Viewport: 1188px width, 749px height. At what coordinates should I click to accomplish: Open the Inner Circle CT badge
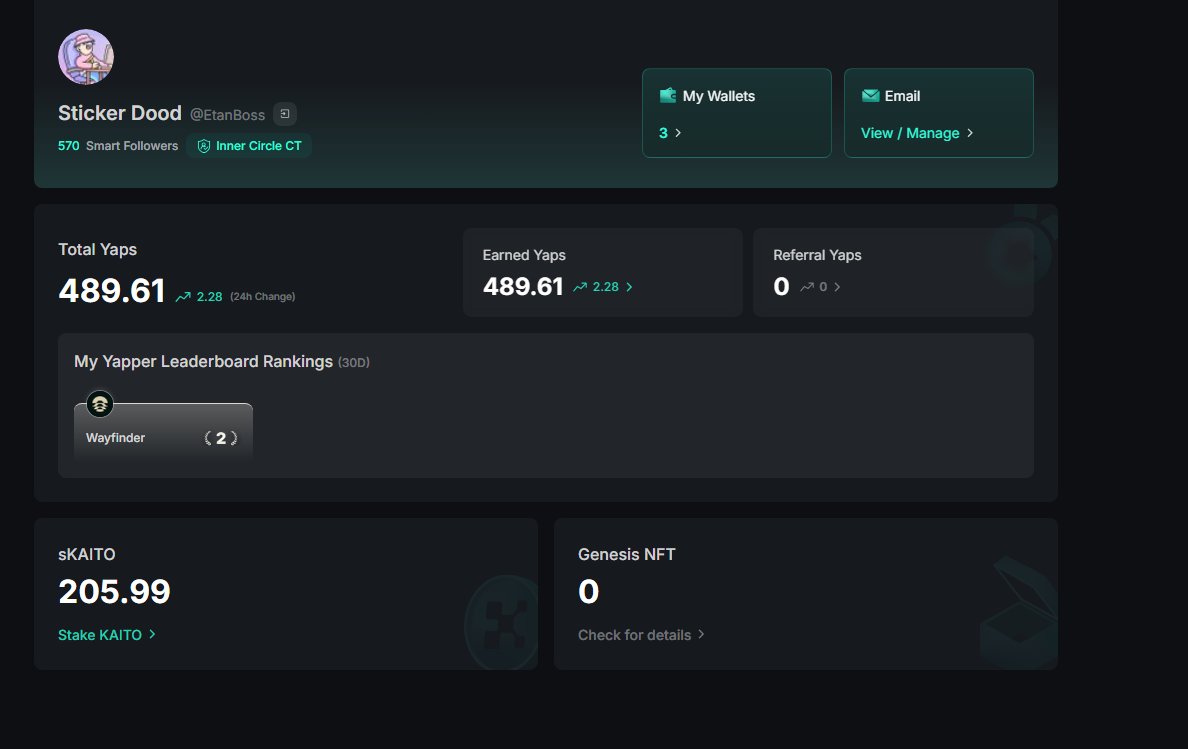(x=249, y=146)
